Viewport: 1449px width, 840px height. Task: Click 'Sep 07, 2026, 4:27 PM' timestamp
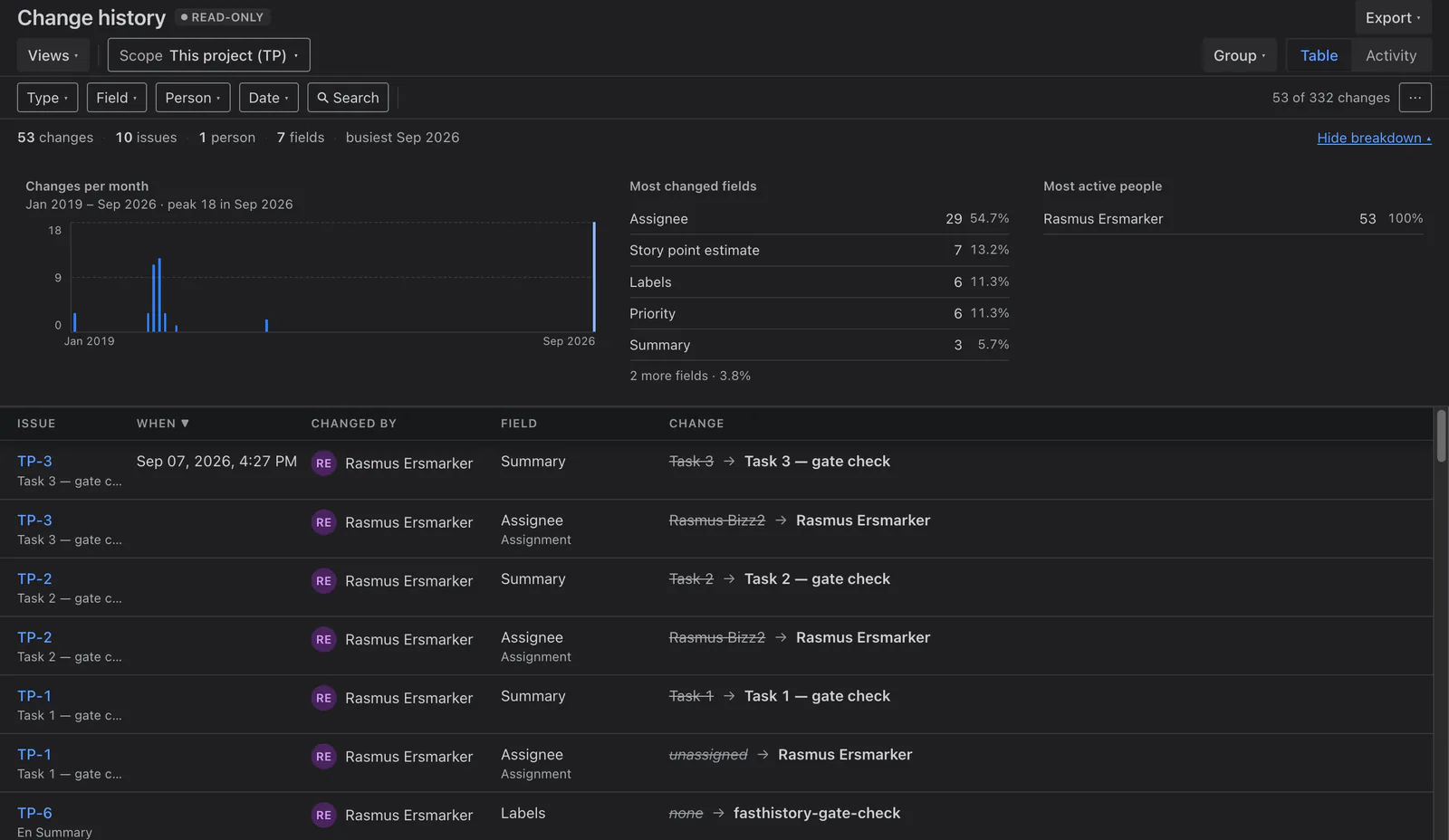[x=216, y=462]
